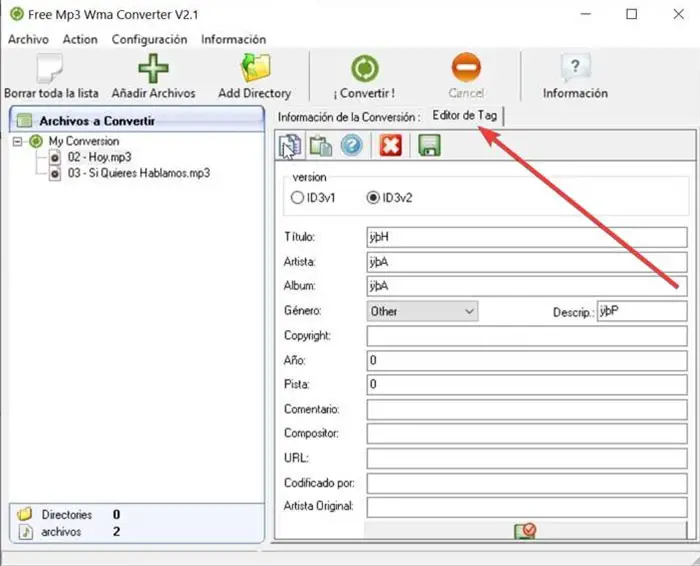Click the archivos count label
Viewport: 700px width, 566px height.
(61, 532)
